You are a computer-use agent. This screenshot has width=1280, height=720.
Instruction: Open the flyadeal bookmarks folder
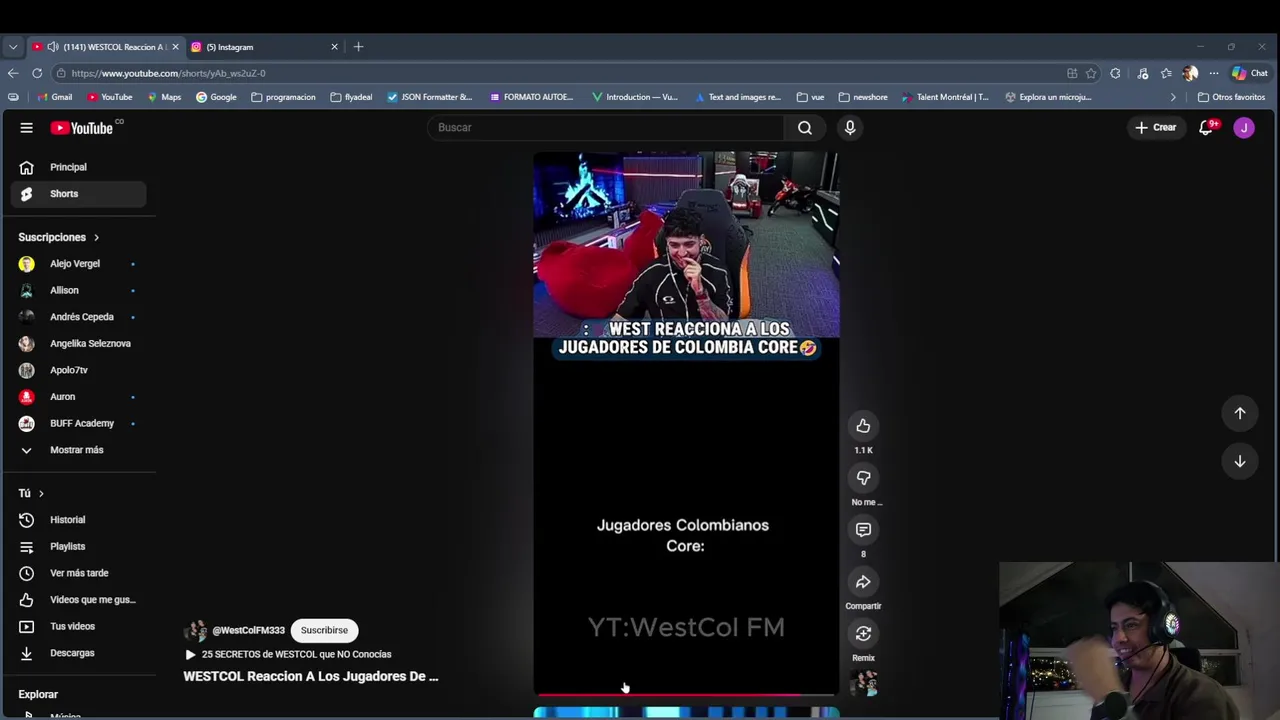pos(351,97)
